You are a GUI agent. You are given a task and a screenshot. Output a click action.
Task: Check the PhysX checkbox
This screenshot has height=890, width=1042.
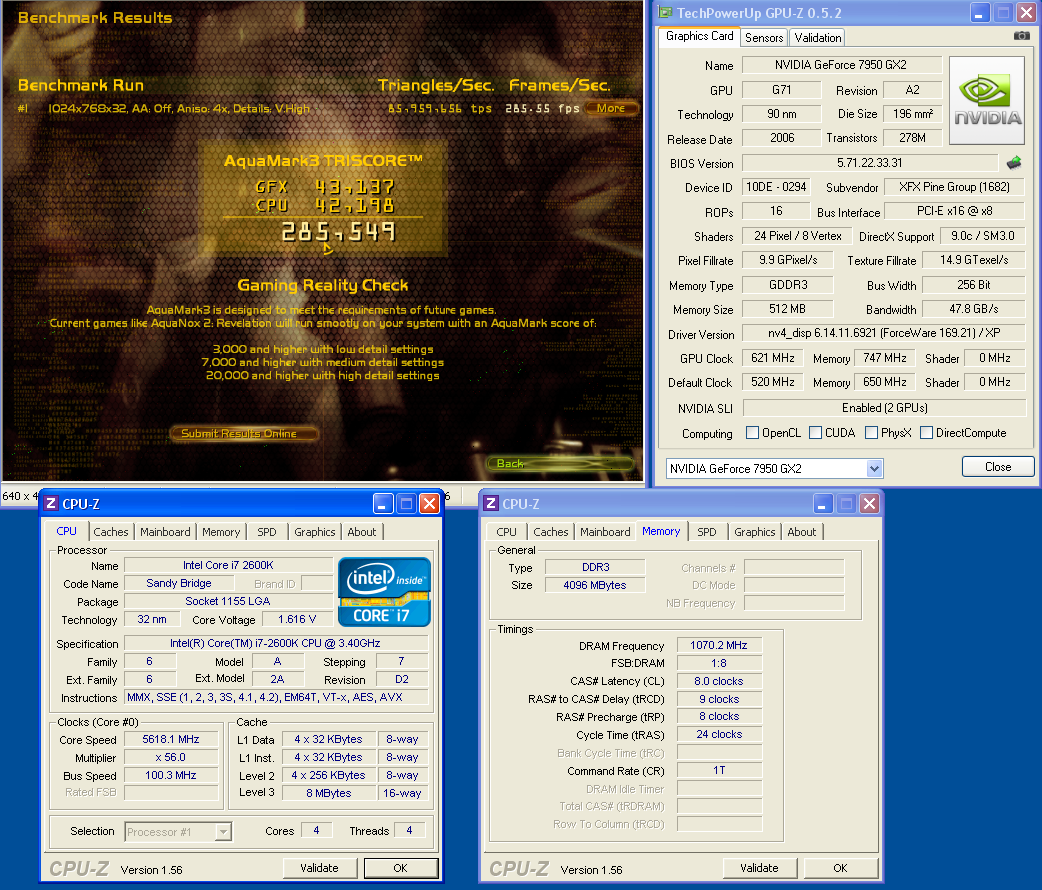871,433
